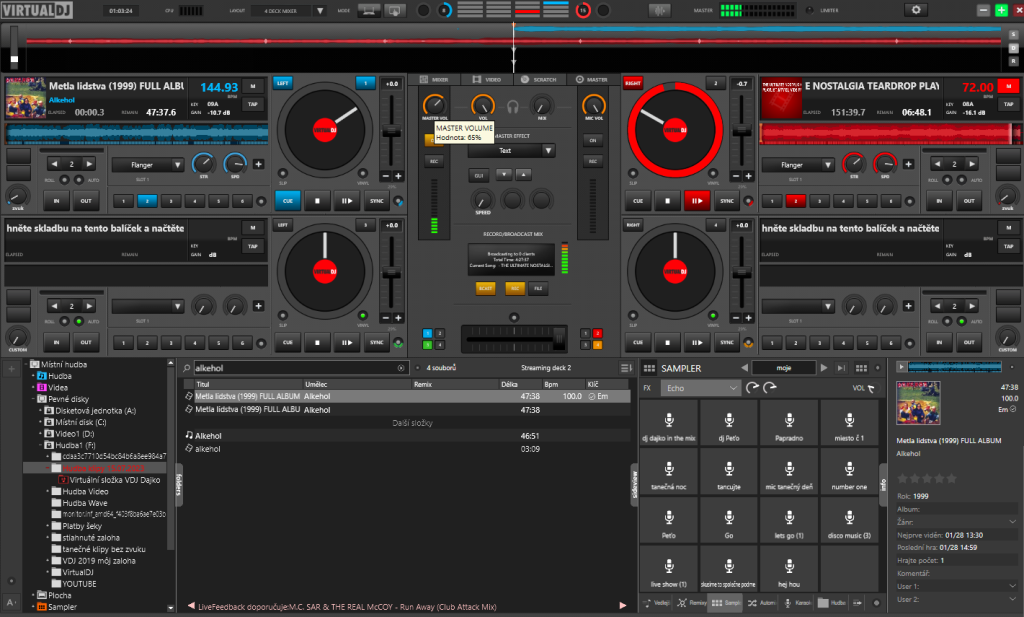Click the TAP button on the right deck
The height and width of the screenshot is (617, 1024).
[x=1007, y=104]
